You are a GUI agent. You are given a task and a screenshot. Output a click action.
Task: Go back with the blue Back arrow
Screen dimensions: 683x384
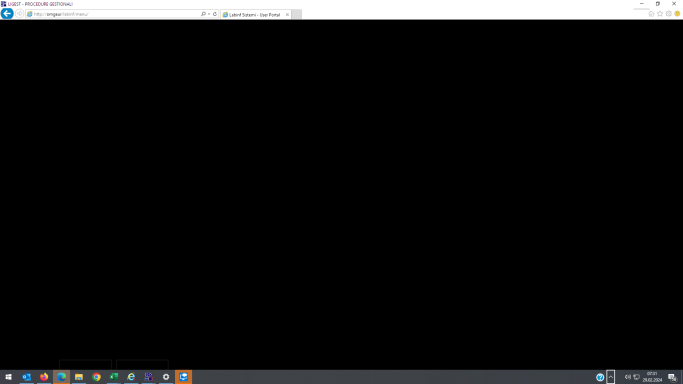point(7,13)
